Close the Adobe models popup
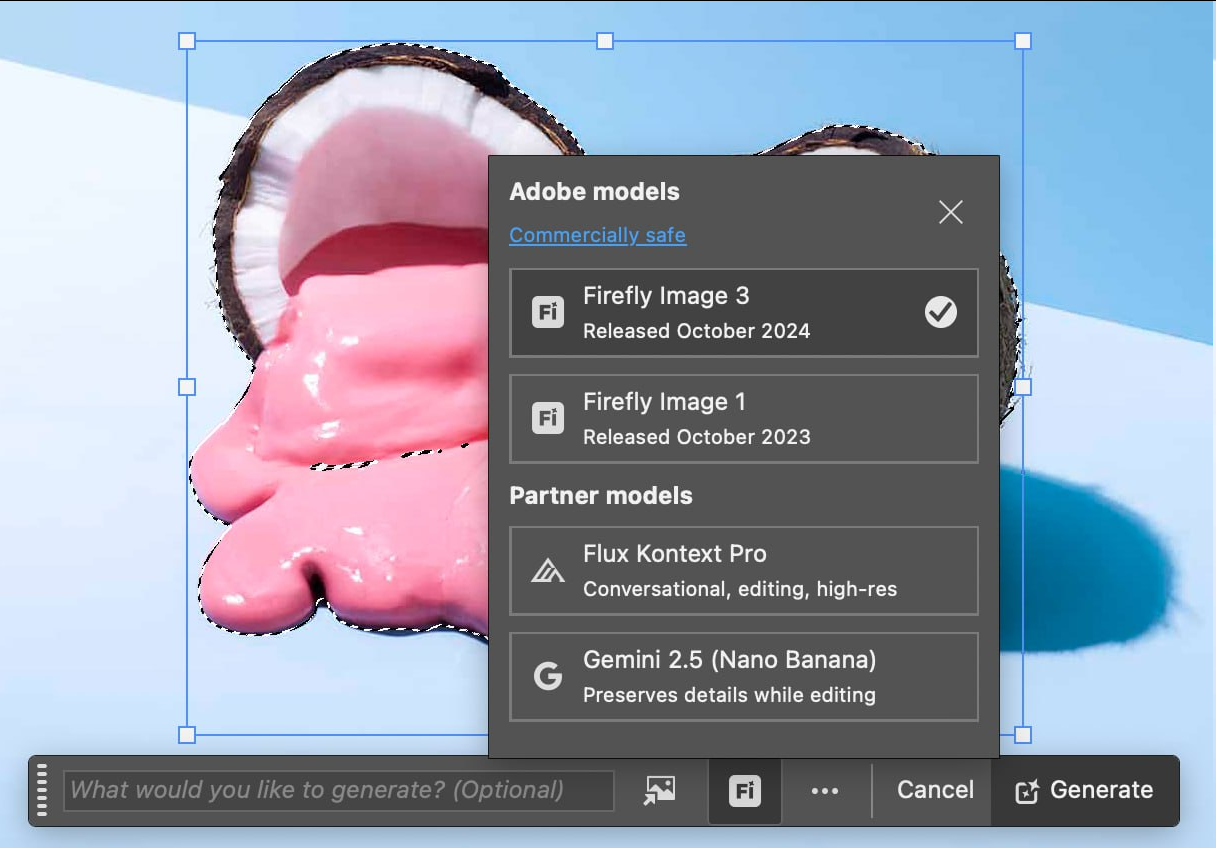Screen dimensions: 1216x848 coord(951,212)
